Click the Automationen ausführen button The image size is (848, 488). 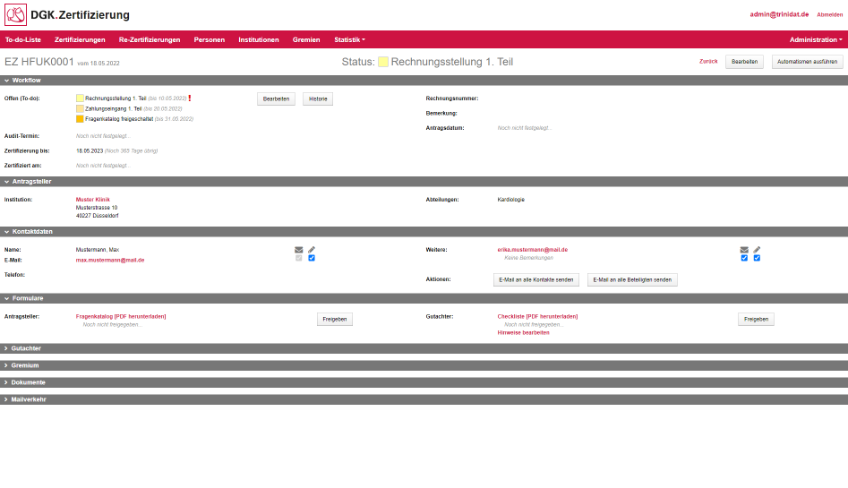[x=807, y=62]
